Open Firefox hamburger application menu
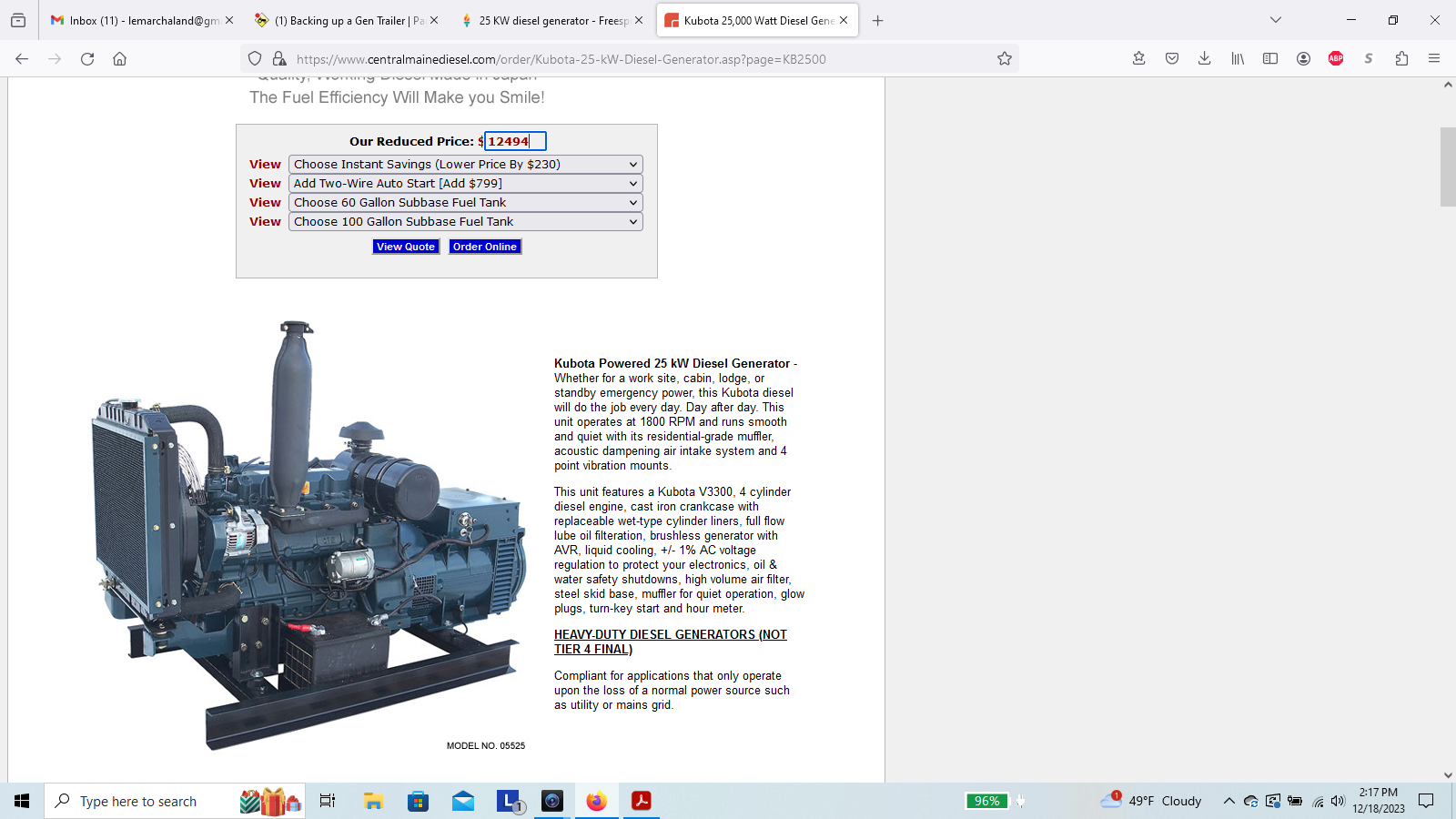Image resolution: width=1456 pixels, height=819 pixels. click(1434, 59)
